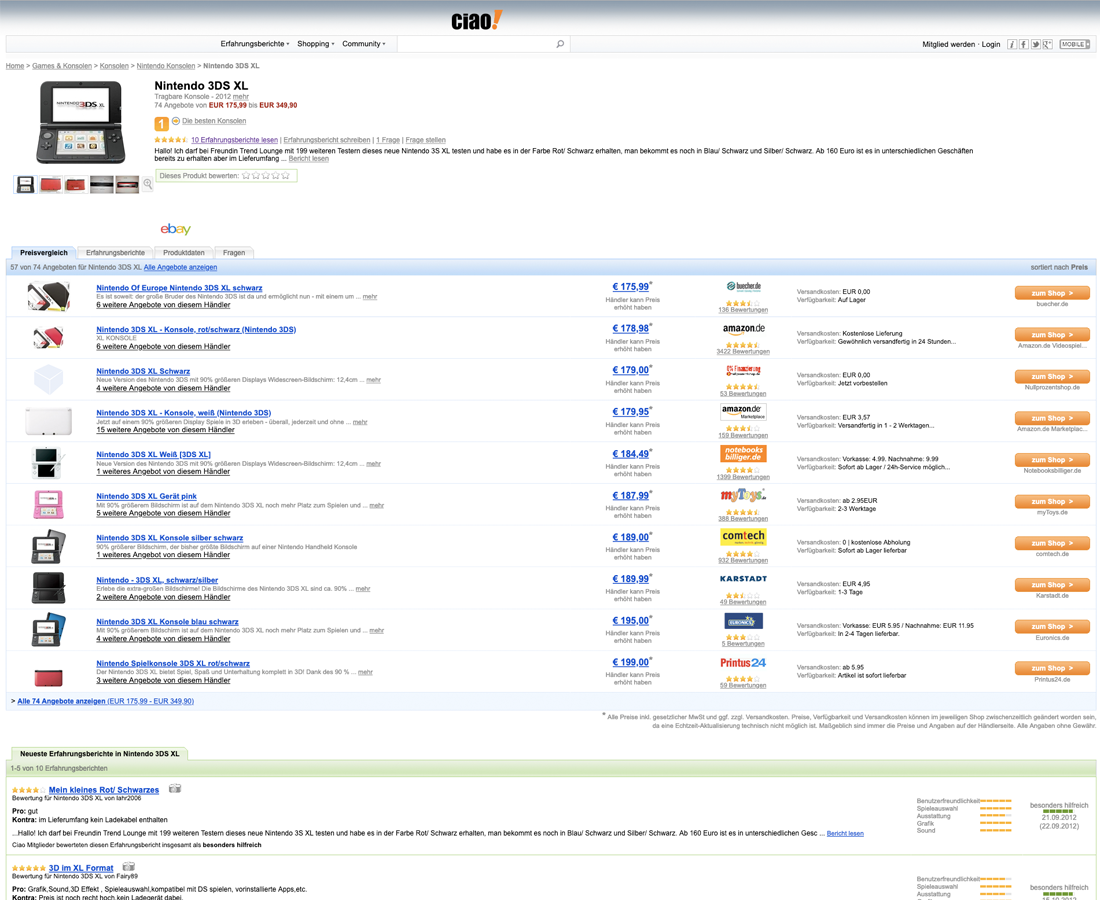The image size is (1100, 900).
Task: Click the Karstadt merchant logo
Action: (744, 579)
